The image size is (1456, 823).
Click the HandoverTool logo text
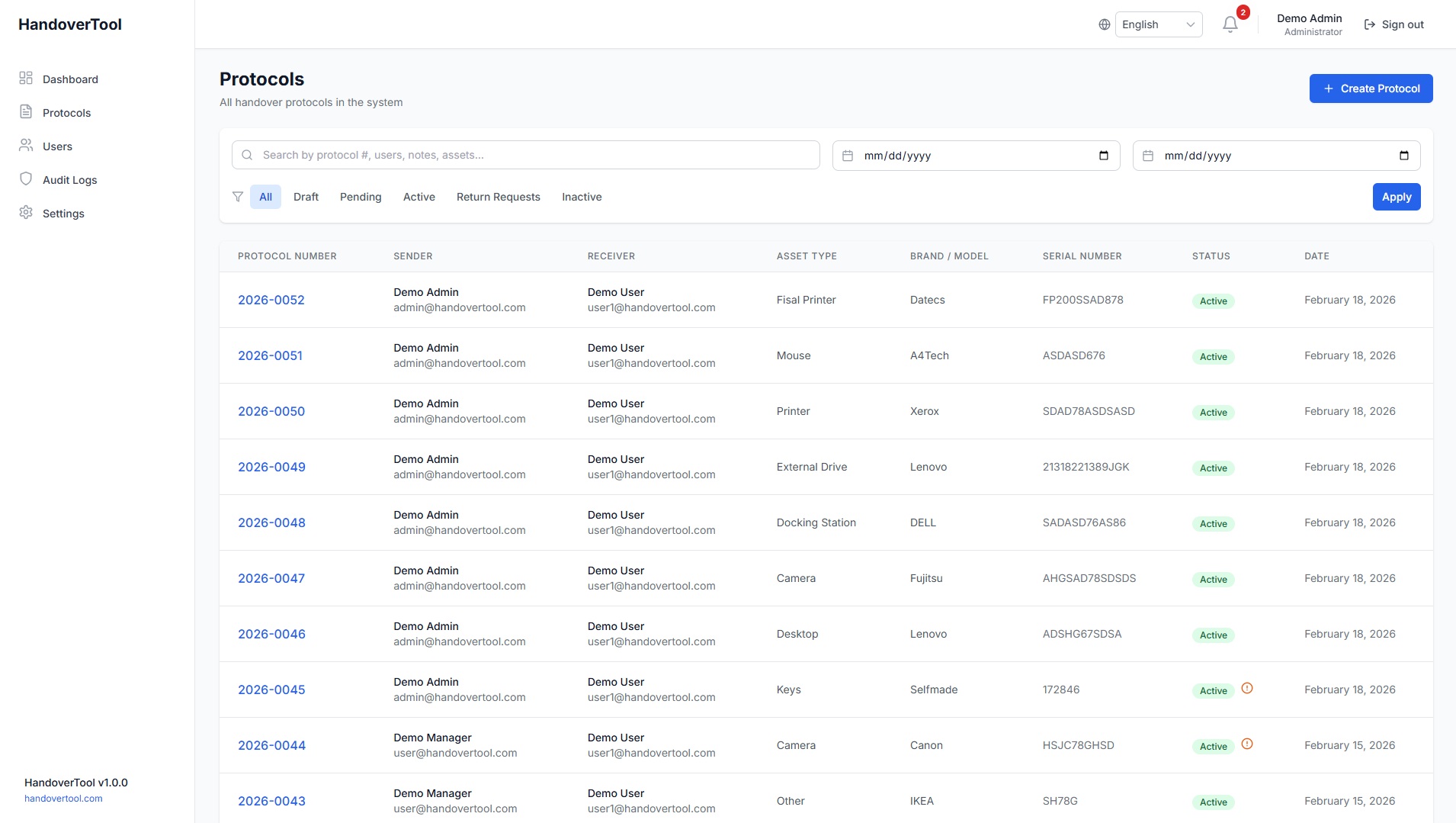point(70,24)
